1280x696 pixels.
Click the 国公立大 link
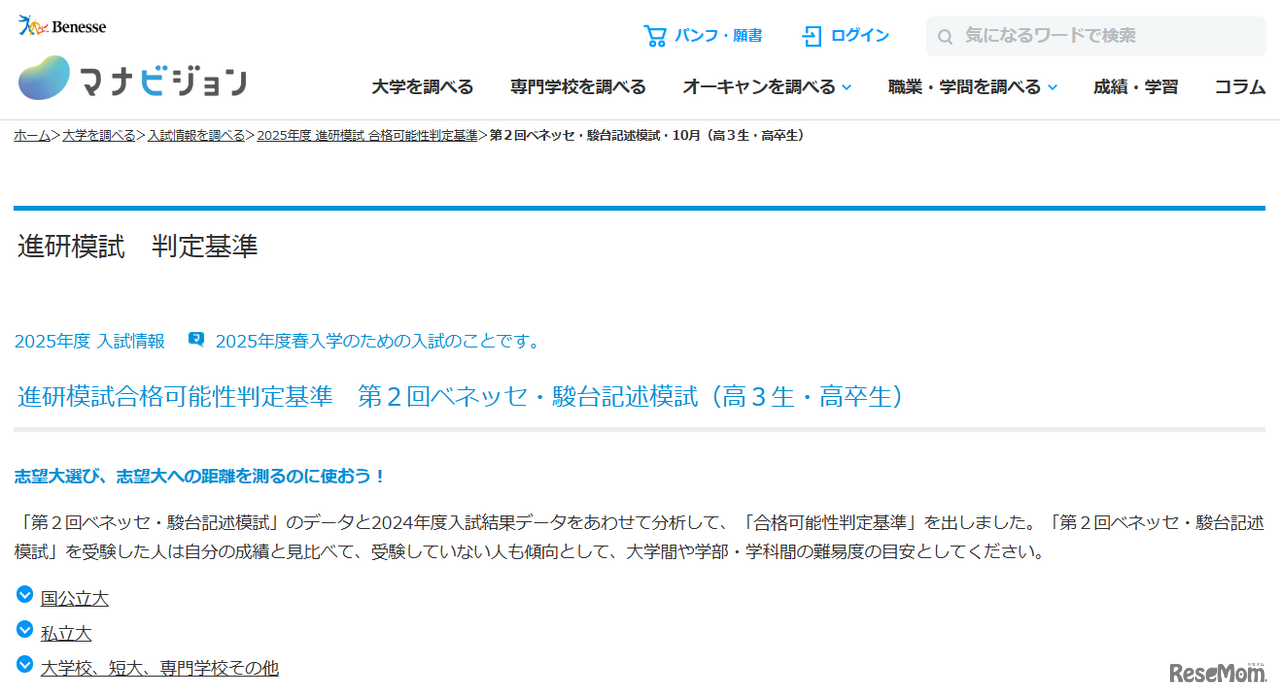pos(75,596)
